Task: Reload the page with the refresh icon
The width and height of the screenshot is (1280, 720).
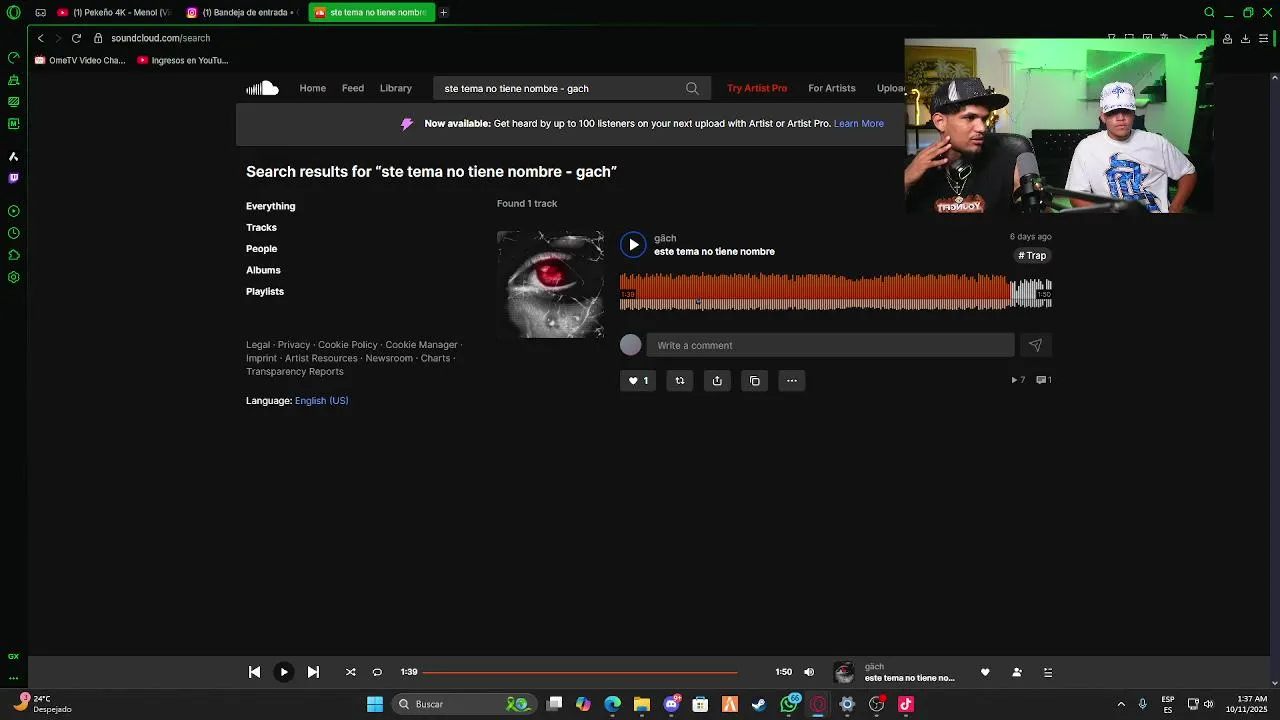Action: click(x=76, y=38)
